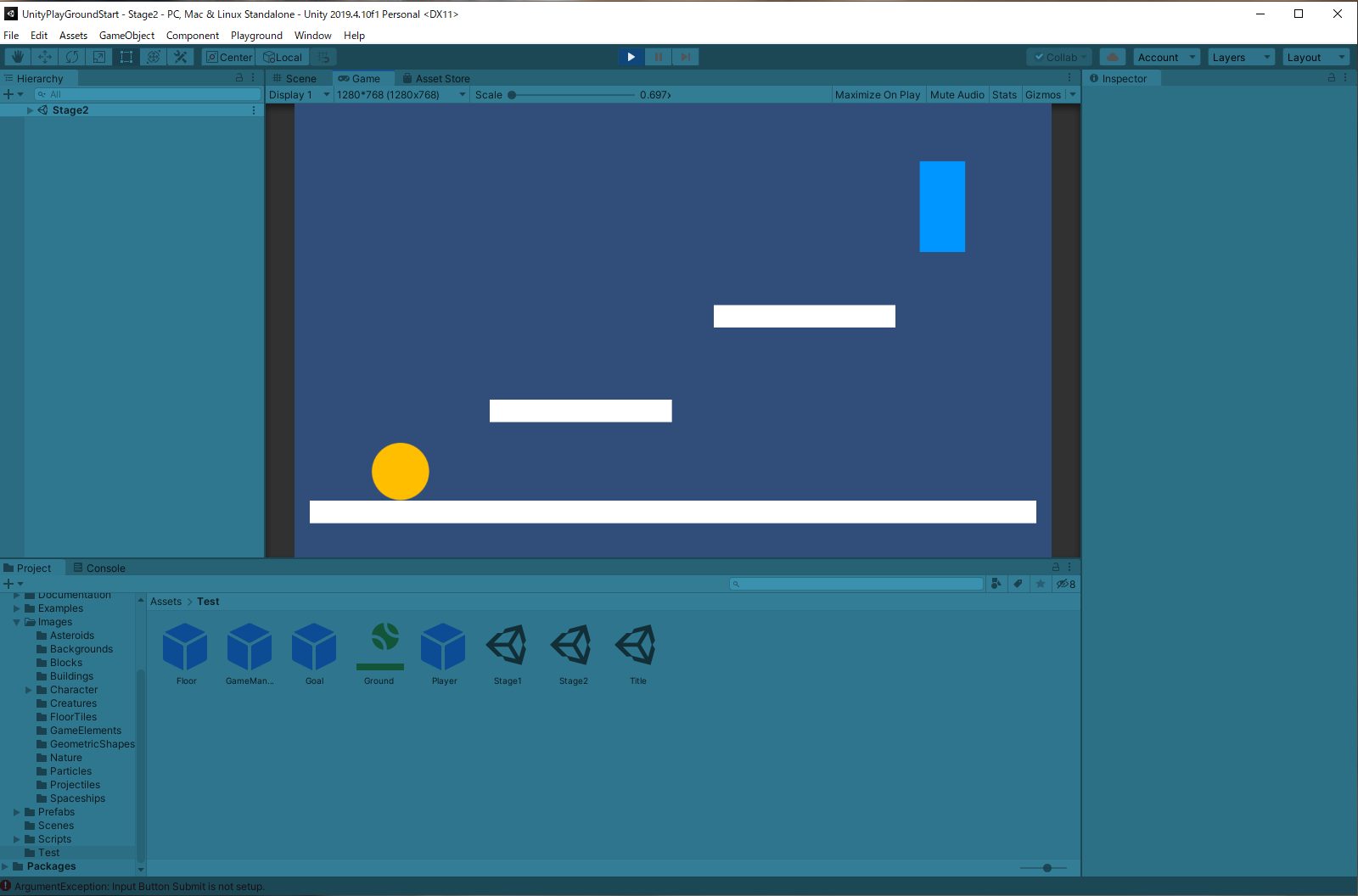Switch to the Console tab

click(98, 568)
